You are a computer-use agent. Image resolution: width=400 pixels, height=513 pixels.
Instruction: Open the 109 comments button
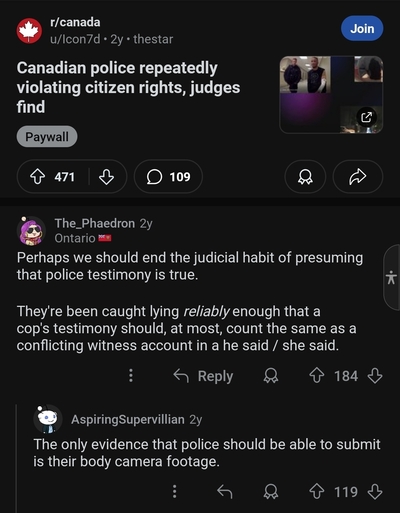tap(168, 177)
